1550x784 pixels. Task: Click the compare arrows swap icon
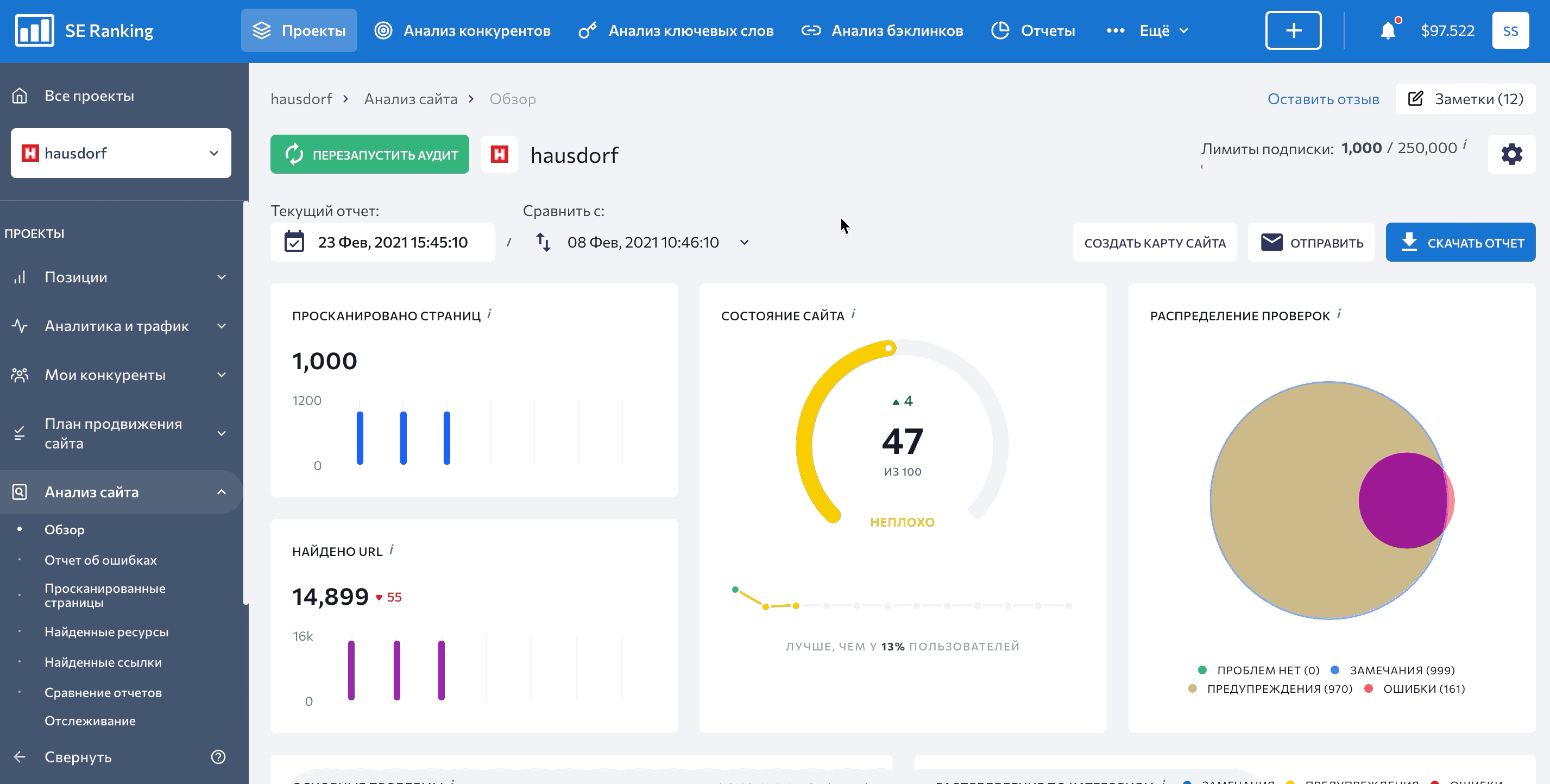(x=543, y=242)
